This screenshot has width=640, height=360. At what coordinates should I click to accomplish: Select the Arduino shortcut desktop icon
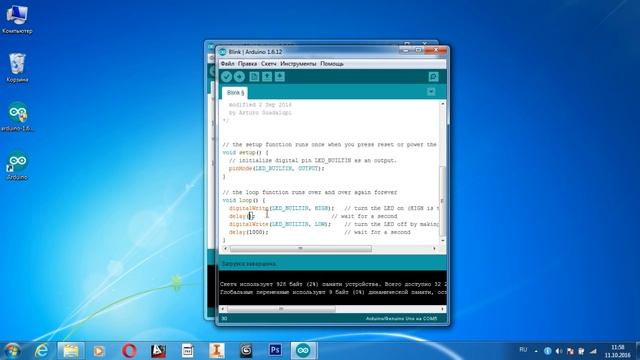(17, 166)
